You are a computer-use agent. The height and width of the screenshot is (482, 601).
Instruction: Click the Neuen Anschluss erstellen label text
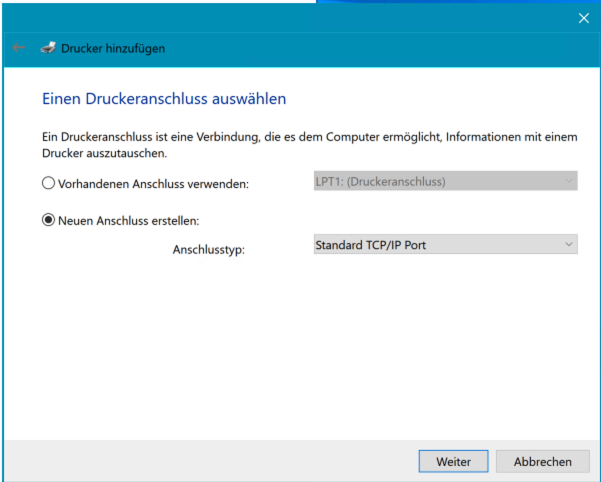[x=130, y=221]
